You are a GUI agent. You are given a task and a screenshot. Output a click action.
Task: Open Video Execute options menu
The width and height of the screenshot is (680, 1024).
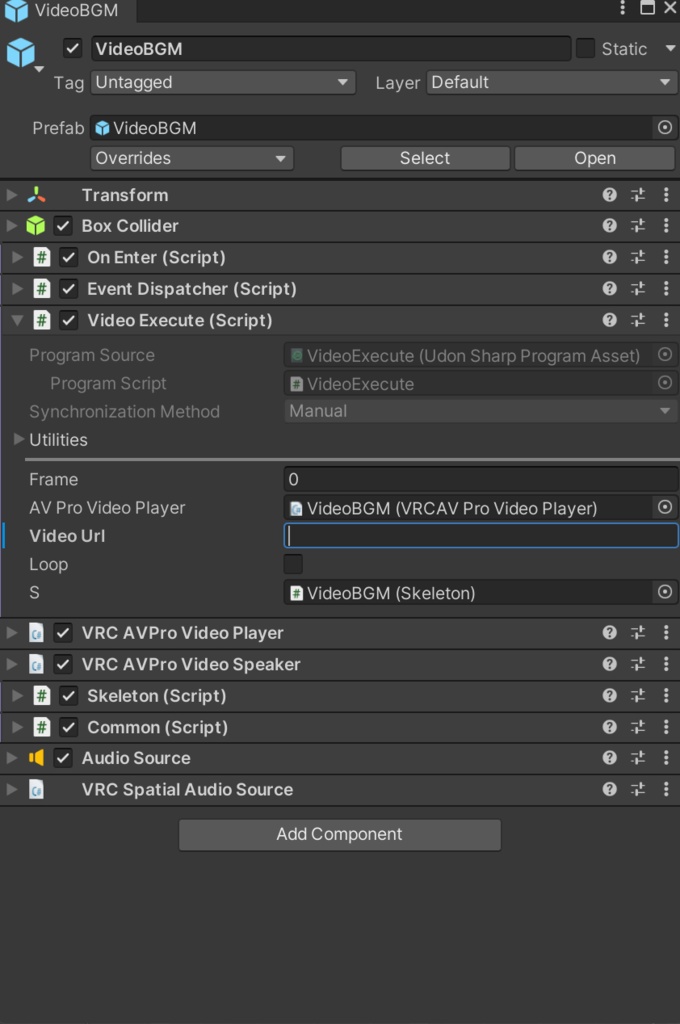666,319
